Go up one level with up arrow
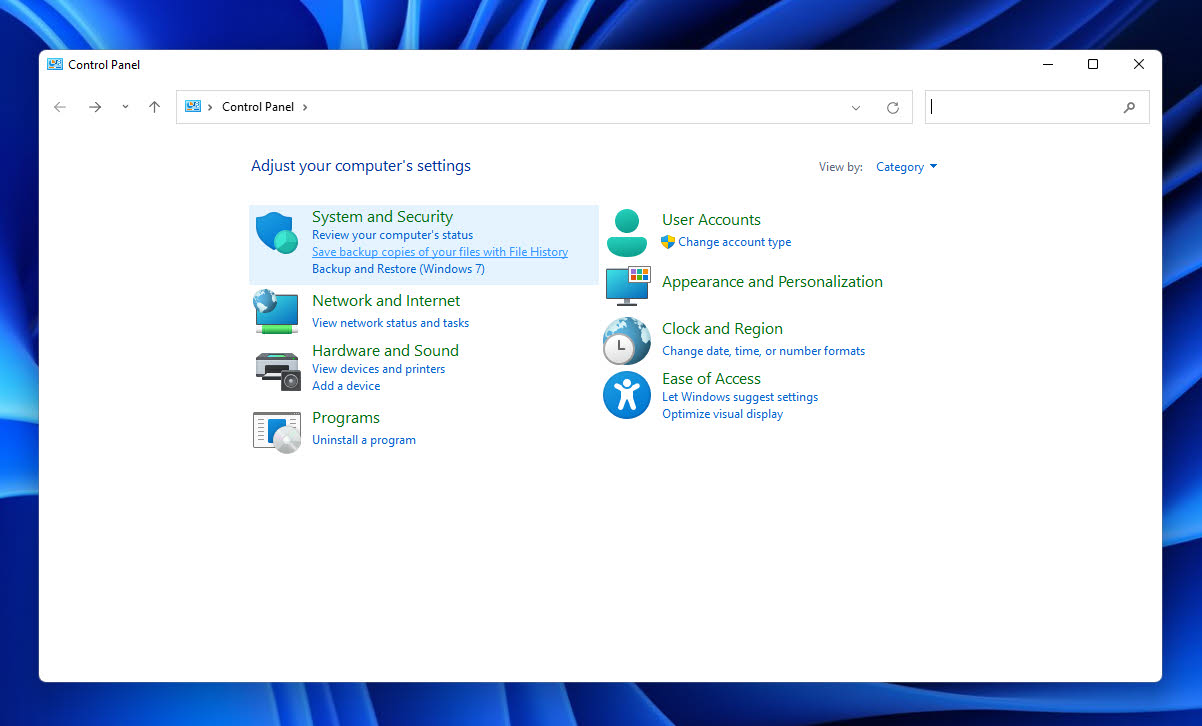 tap(154, 107)
